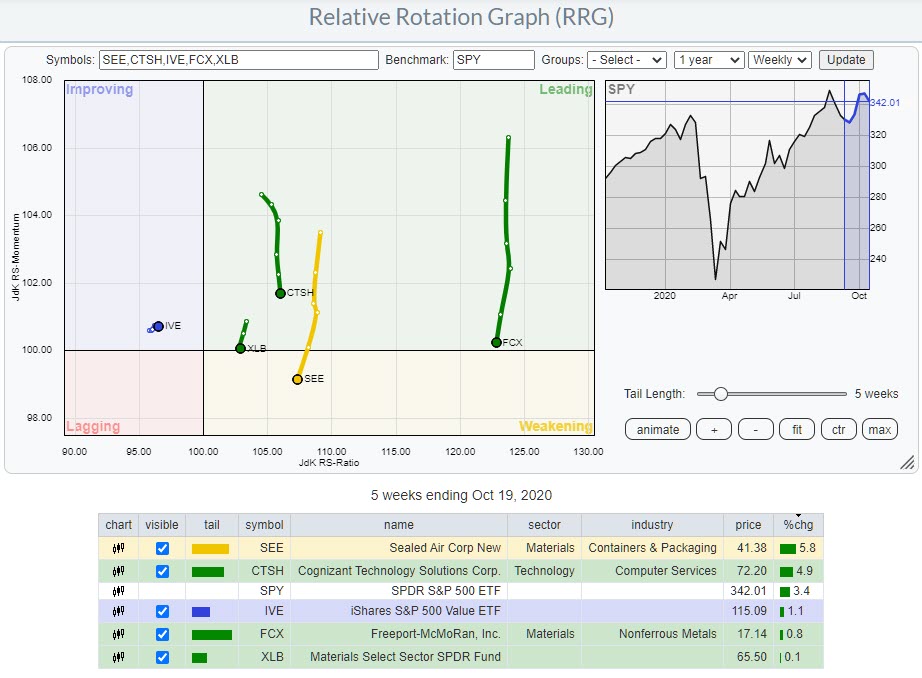922x678 pixels.
Task: Click the Benchmark input field
Action: click(493, 60)
